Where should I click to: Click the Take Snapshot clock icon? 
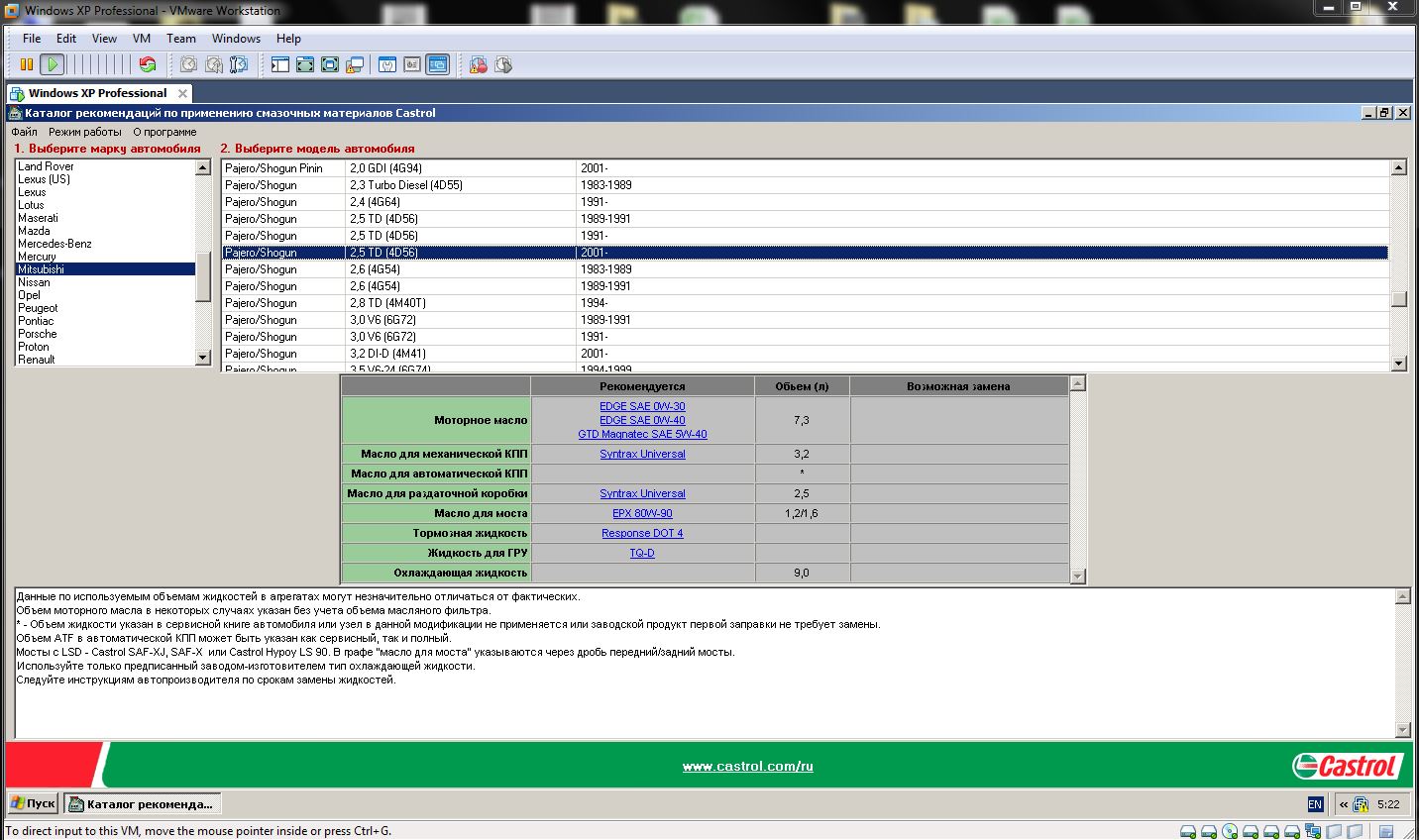(188, 65)
